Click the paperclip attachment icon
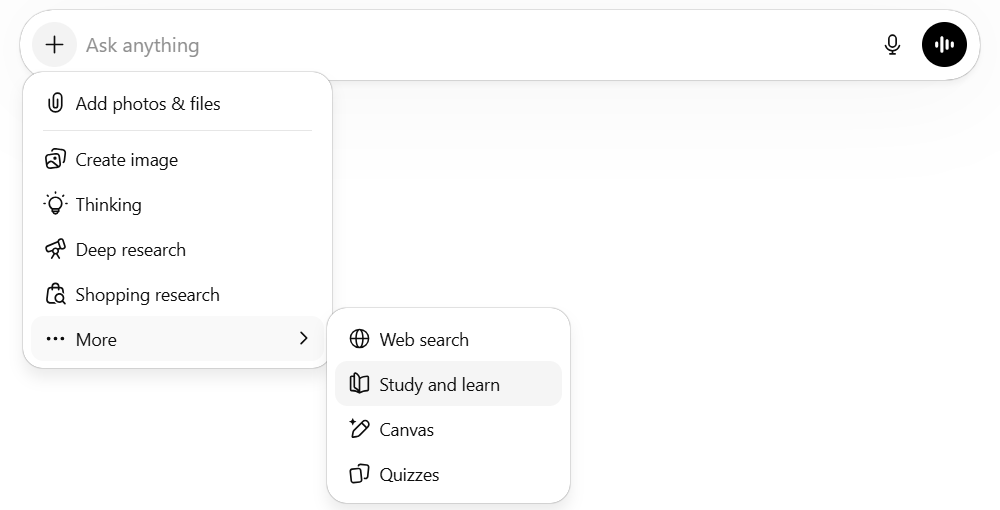Viewport: 1000px width, 510px height. (x=56, y=103)
